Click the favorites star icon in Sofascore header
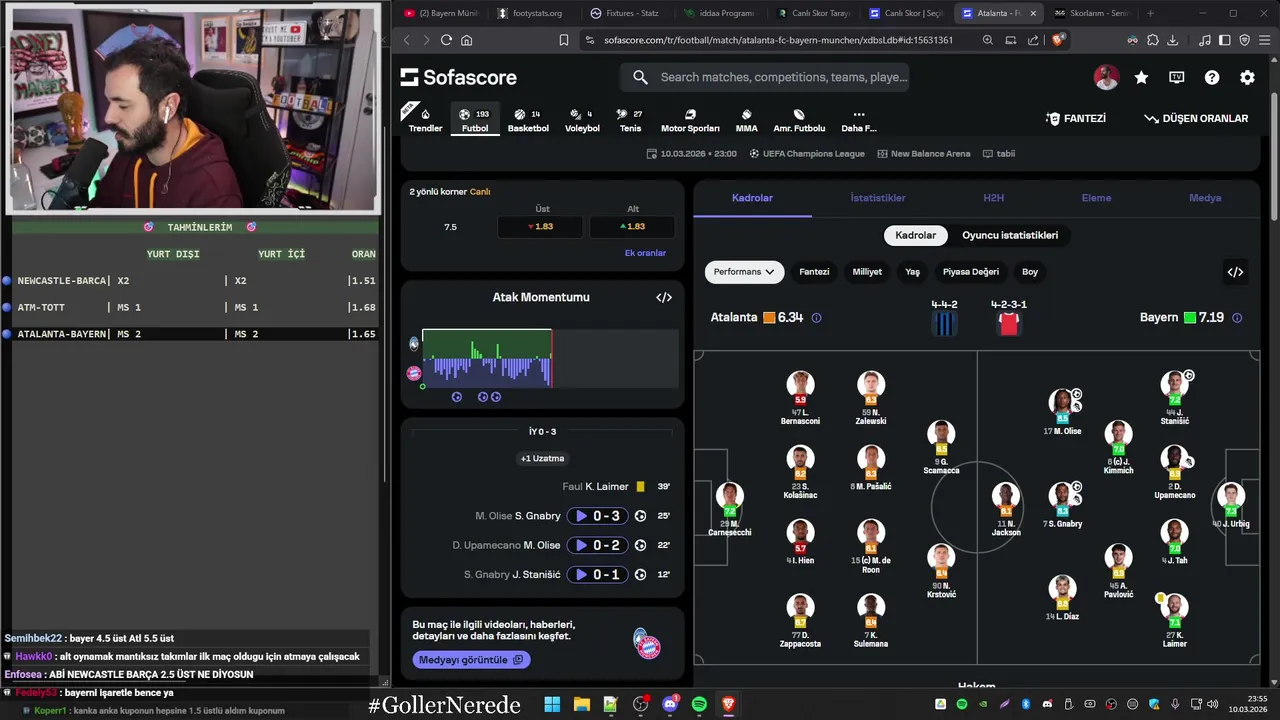 [x=1141, y=77]
